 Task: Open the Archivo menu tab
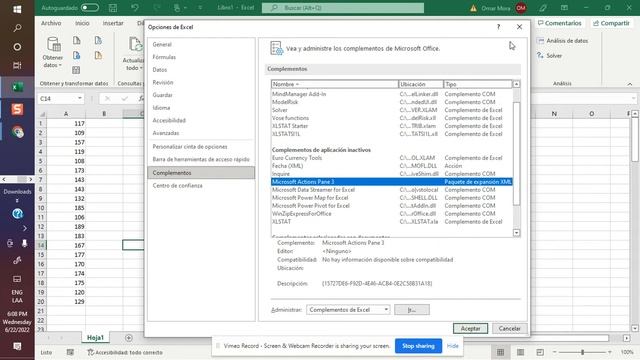pyautogui.click(x=51, y=23)
